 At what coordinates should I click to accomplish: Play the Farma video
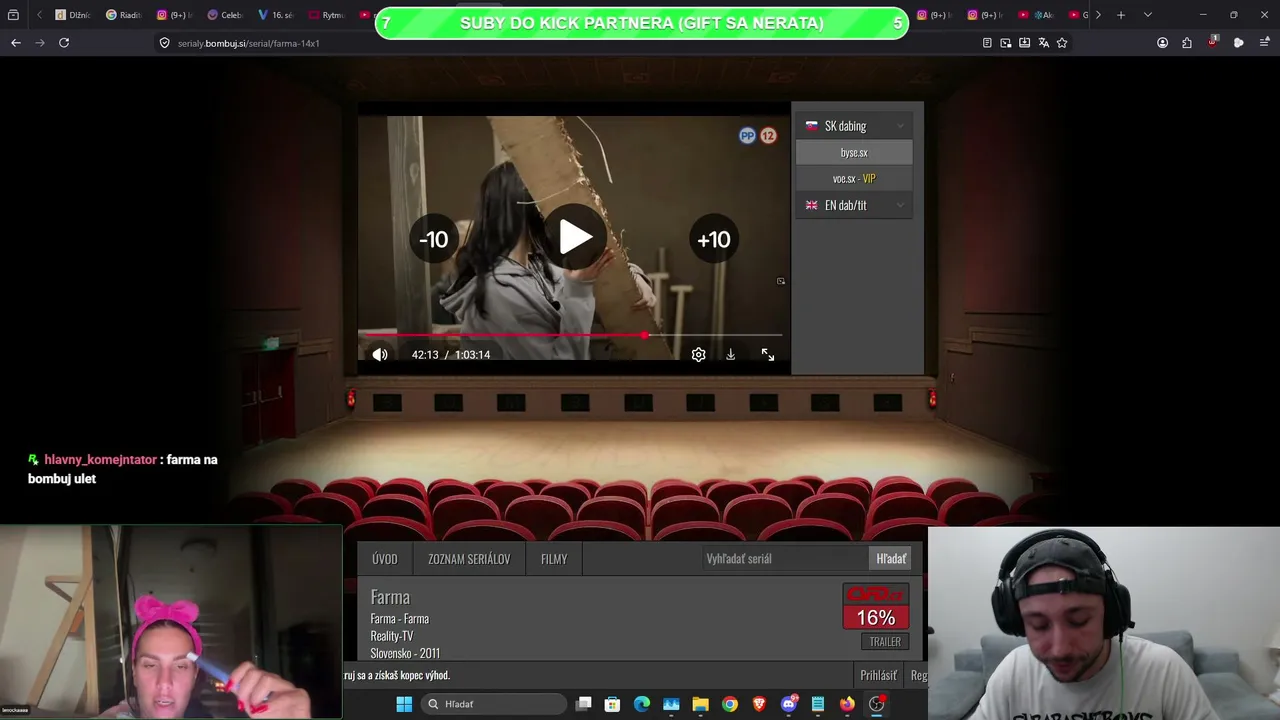[x=575, y=238]
